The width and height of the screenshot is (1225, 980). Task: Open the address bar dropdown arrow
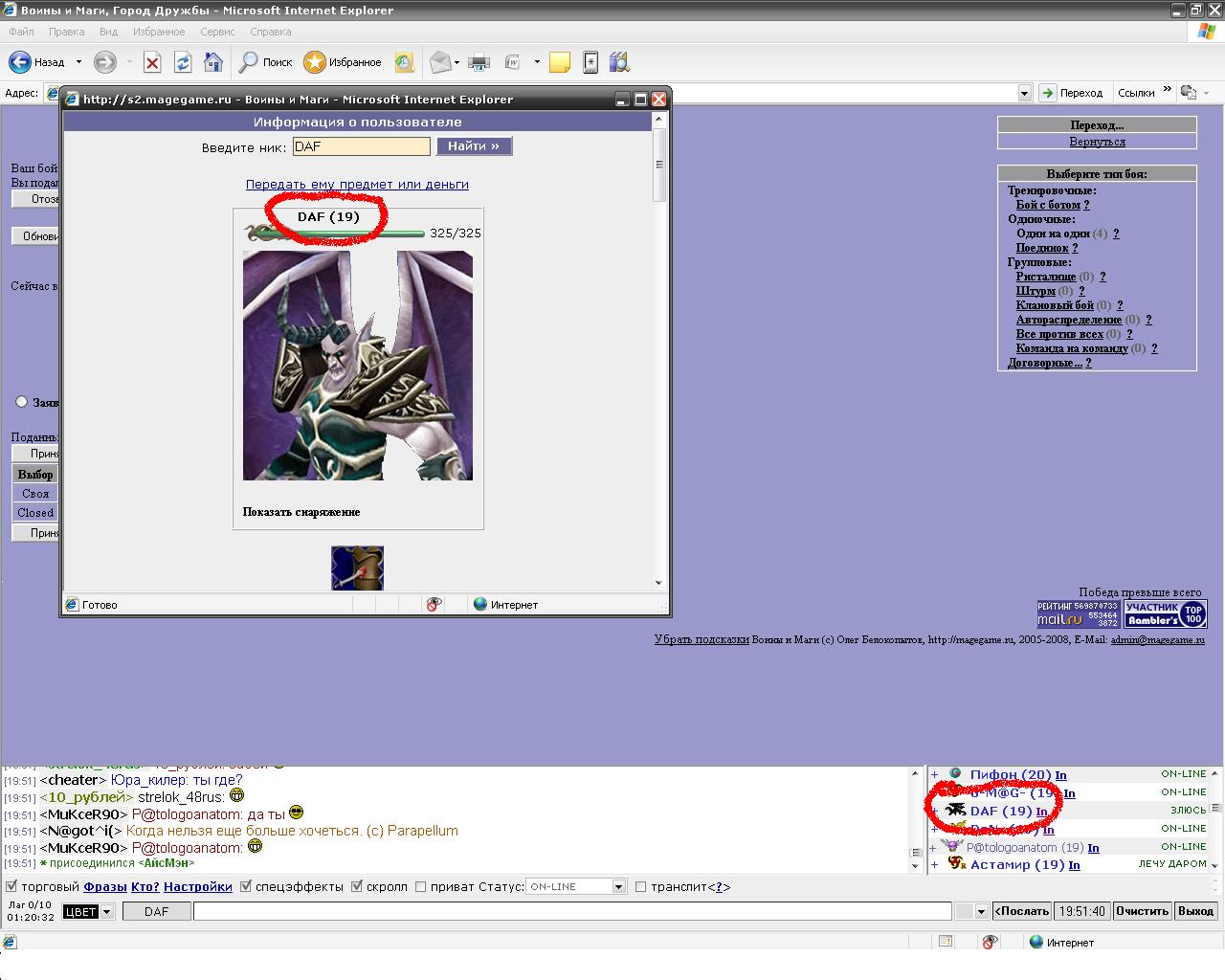tap(1025, 93)
